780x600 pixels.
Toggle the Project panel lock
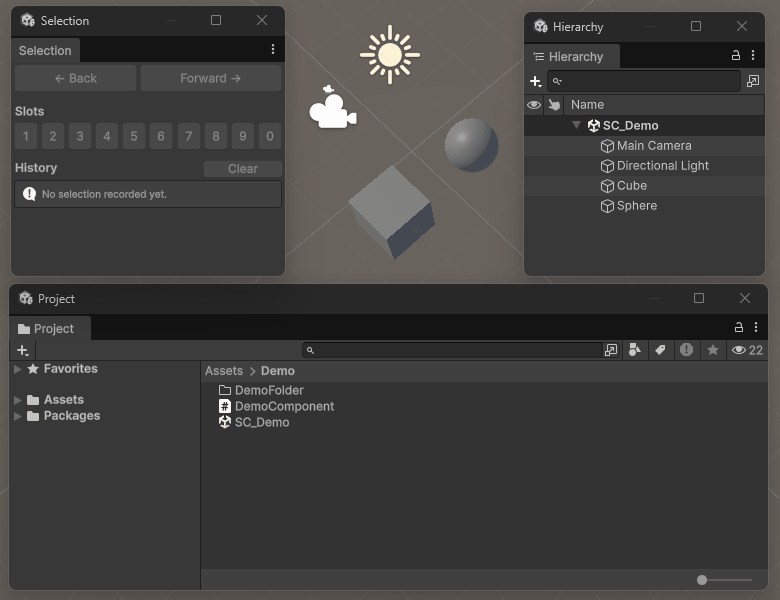[739, 327]
